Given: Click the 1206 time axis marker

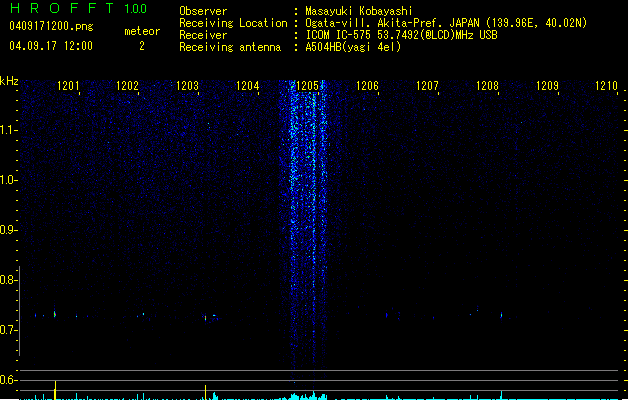Looking at the screenshot, I should [x=367, y=86].
